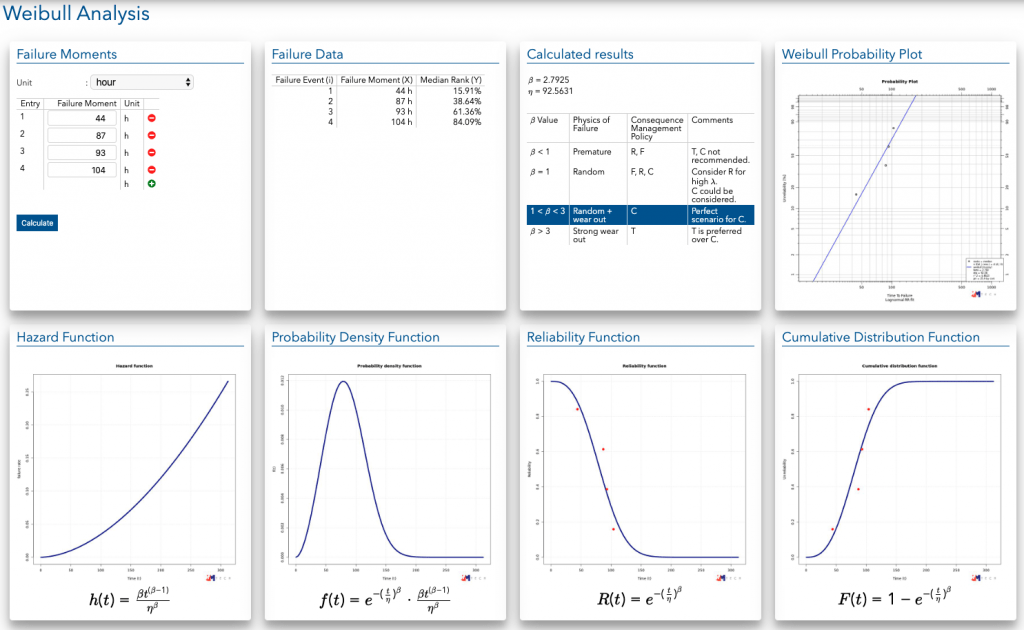Open the Unit dropdown showing hour
1024x630 pixels.
click(142, 82)
